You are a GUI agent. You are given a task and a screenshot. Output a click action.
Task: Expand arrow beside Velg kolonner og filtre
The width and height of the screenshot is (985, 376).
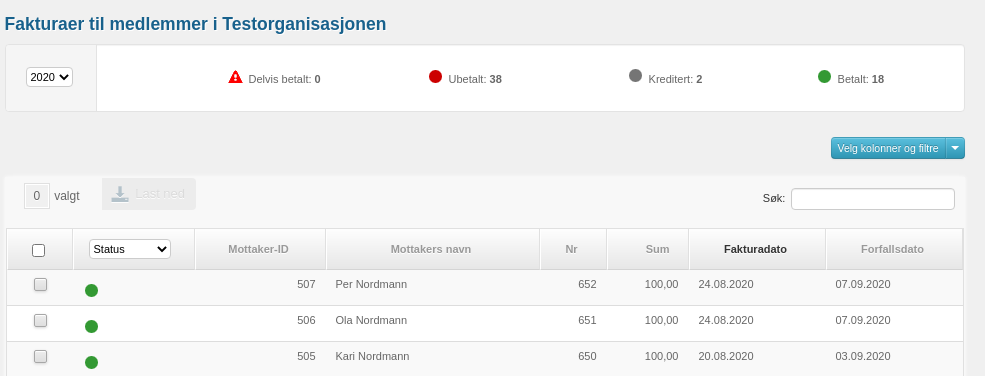tap(955, 148)
